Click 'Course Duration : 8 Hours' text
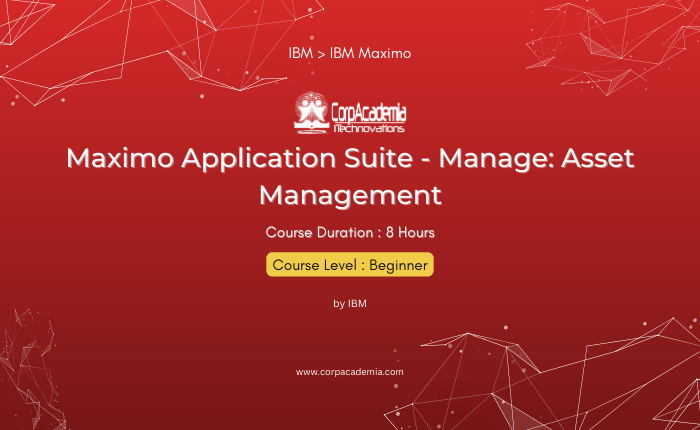The image size is (700, 430). tap(350, 233)
